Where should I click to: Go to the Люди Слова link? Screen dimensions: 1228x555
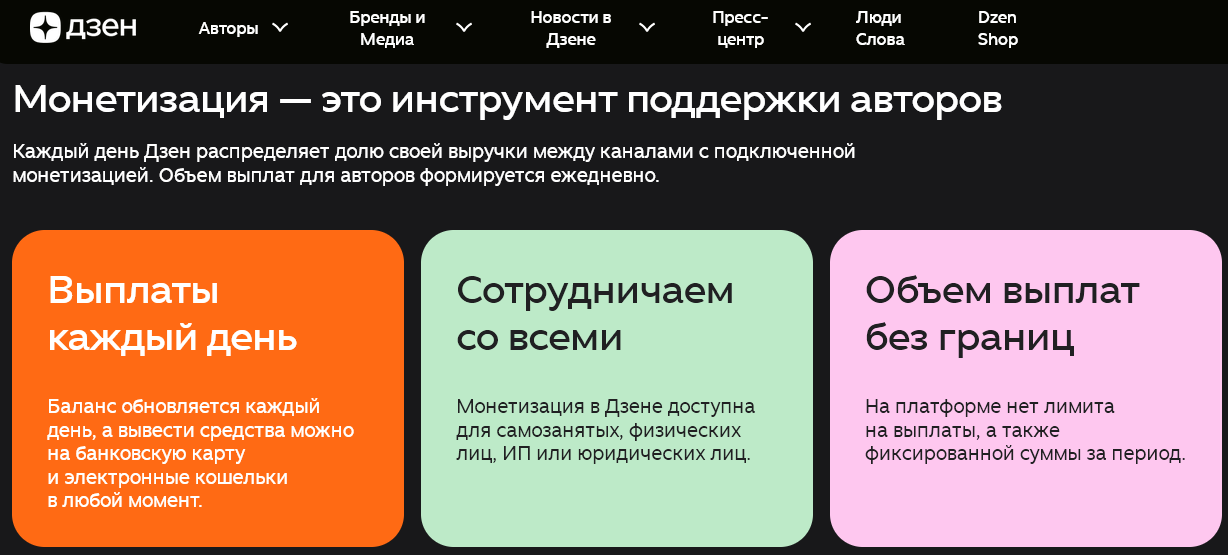point(880,28)
